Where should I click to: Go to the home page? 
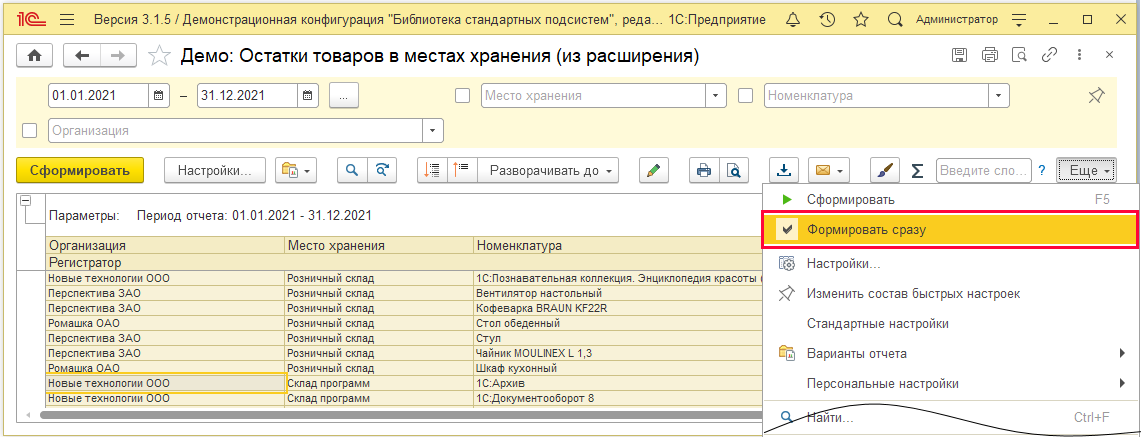36,55
